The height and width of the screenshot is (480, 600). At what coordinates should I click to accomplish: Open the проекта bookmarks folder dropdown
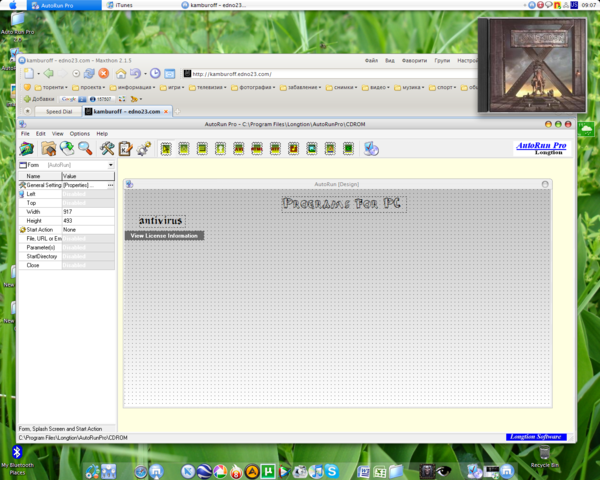pyautogui.click(x=88, y=87)
